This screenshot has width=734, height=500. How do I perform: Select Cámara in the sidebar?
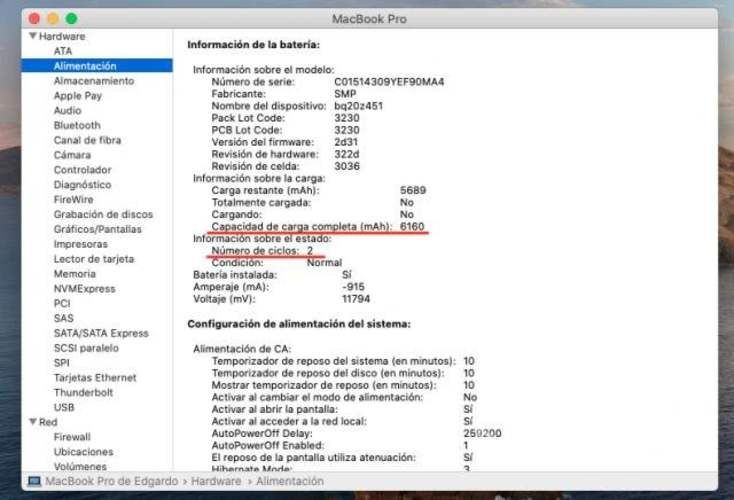point(72,155)
